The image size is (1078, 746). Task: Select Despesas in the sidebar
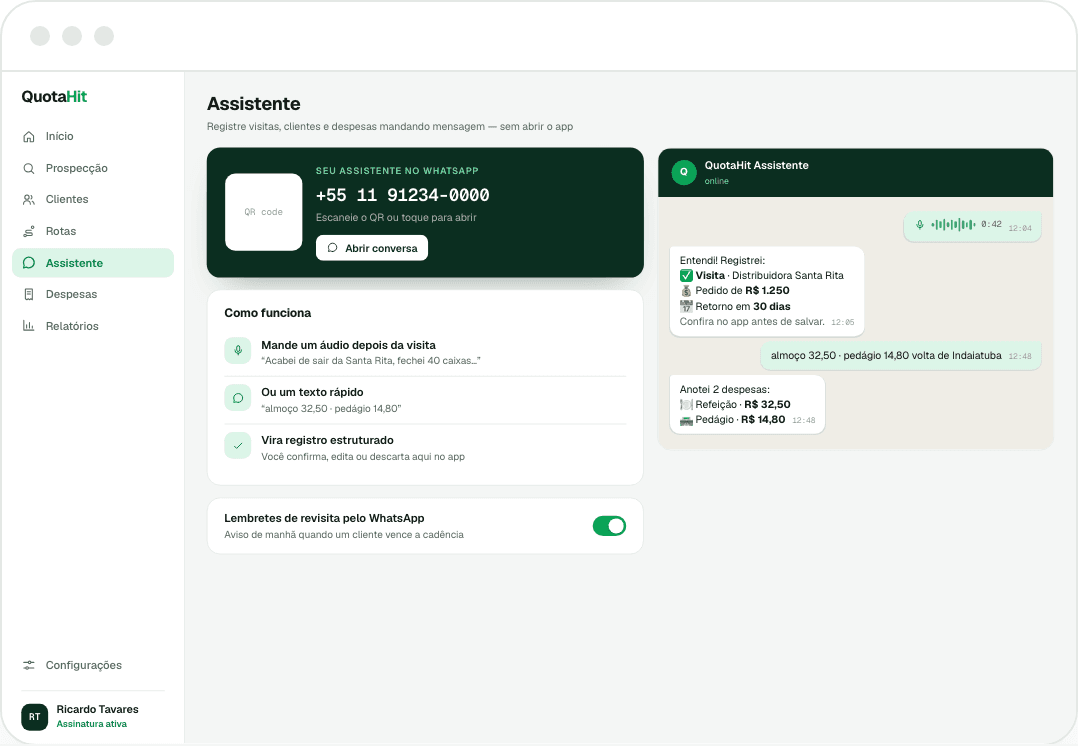(x=93, y=294)
